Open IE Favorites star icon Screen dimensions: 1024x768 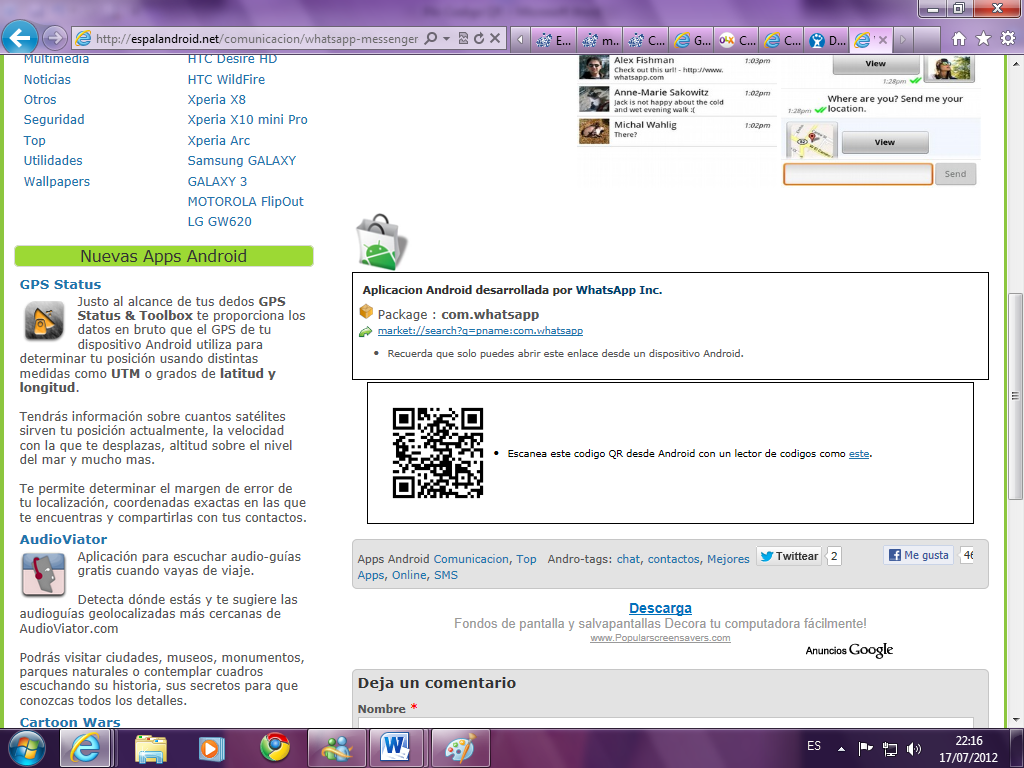coord(983,39)
